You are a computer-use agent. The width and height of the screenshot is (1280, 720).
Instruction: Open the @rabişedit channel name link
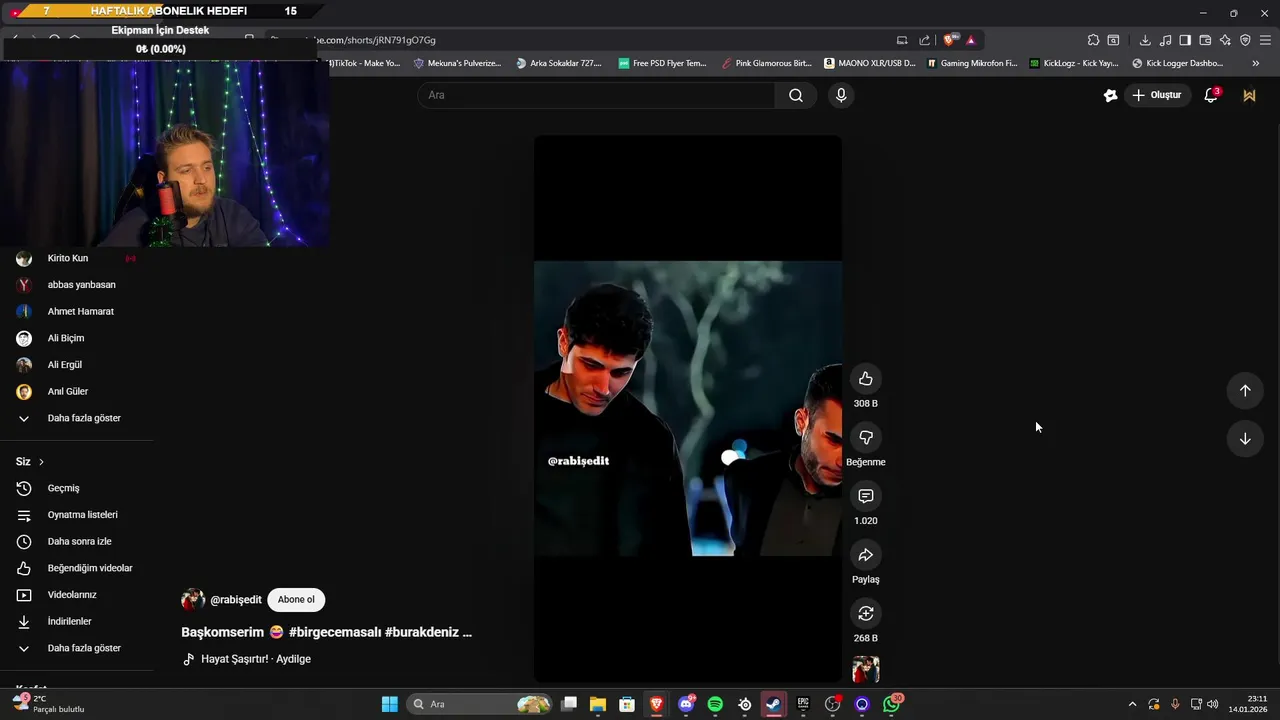tap(236, 600)
